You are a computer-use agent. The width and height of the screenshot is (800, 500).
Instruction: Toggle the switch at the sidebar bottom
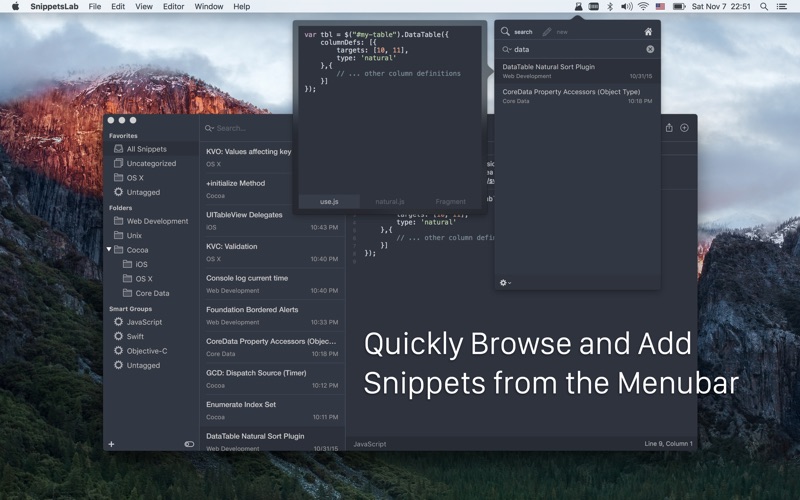point(189,444)
